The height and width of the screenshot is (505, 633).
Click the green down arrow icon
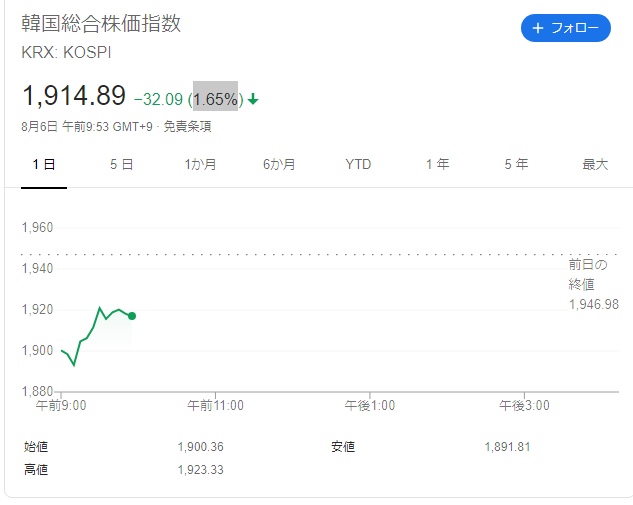pos(253,99)
